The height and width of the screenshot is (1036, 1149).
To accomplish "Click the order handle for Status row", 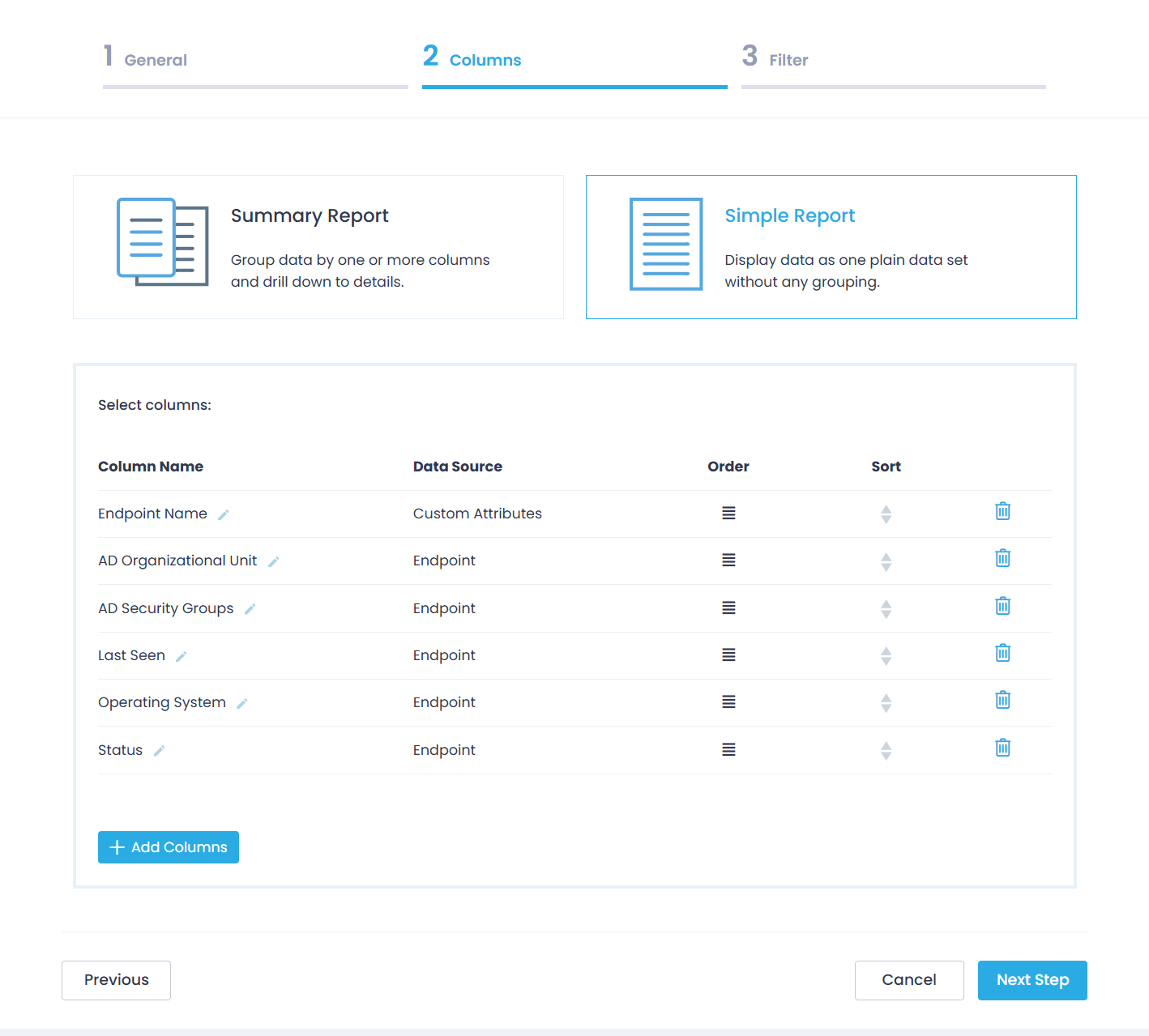I will [x=728, y=750].
